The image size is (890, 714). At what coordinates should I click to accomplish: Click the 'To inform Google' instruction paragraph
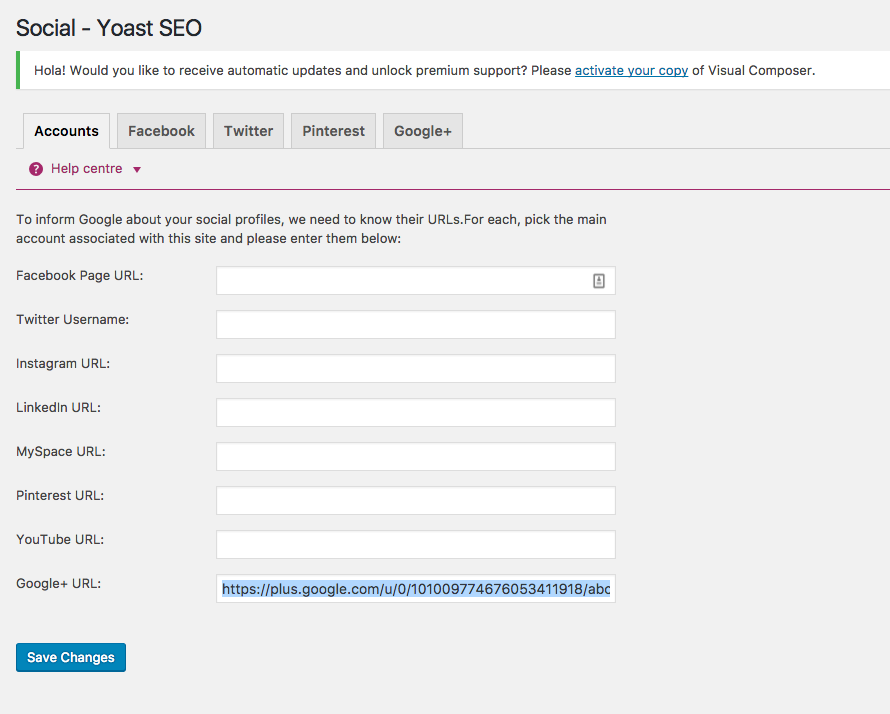[311, 229]
